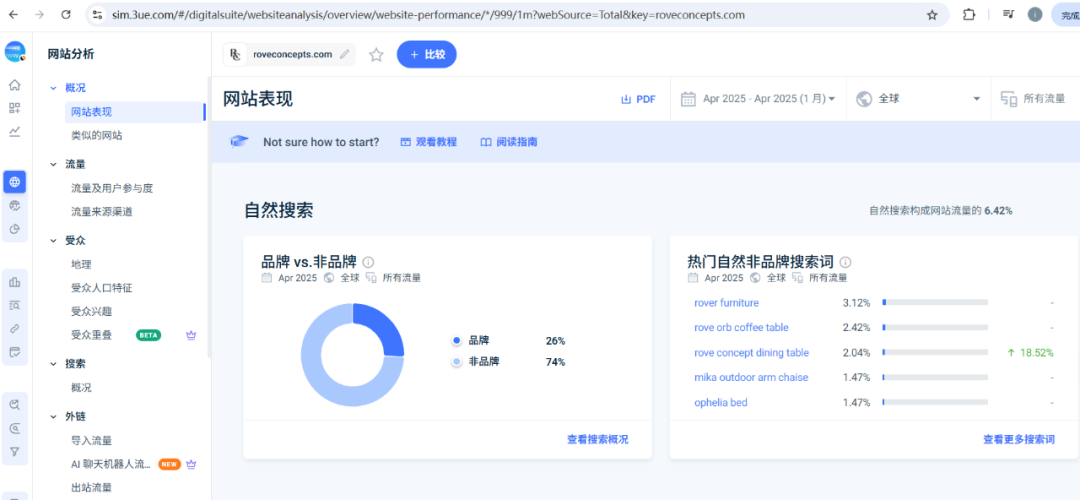Click the rove orb coffee table keyword
Image resolution: width=1080 pixels, height=500 pixels.
pyautogui.click(x=741, y=328)
